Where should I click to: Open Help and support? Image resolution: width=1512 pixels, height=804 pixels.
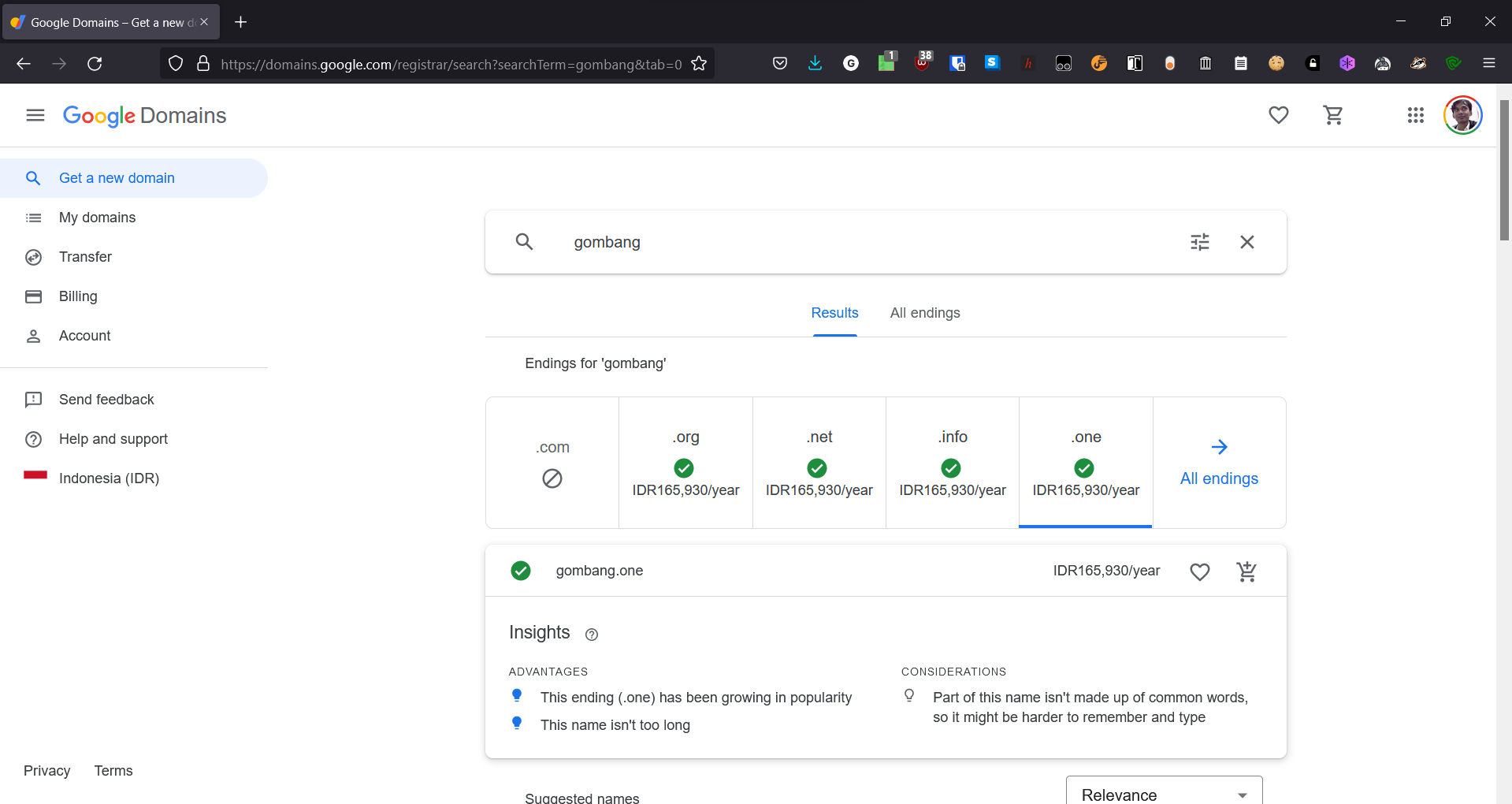point(134,439)
